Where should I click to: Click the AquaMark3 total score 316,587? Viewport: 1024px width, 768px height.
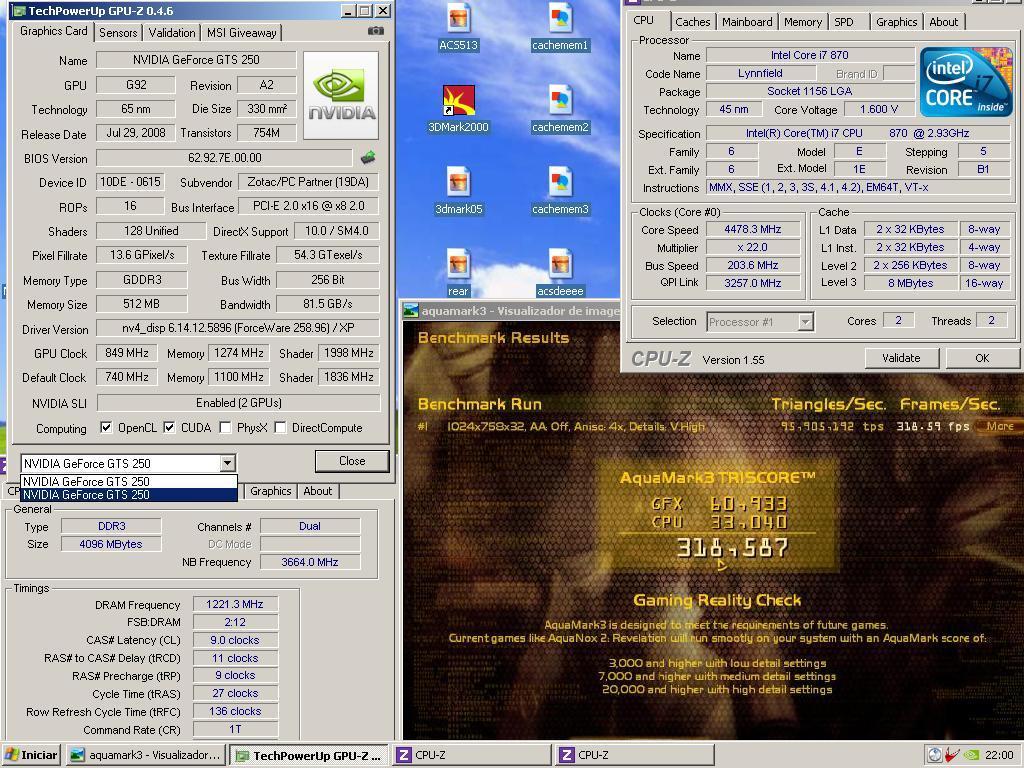(731, 548)
